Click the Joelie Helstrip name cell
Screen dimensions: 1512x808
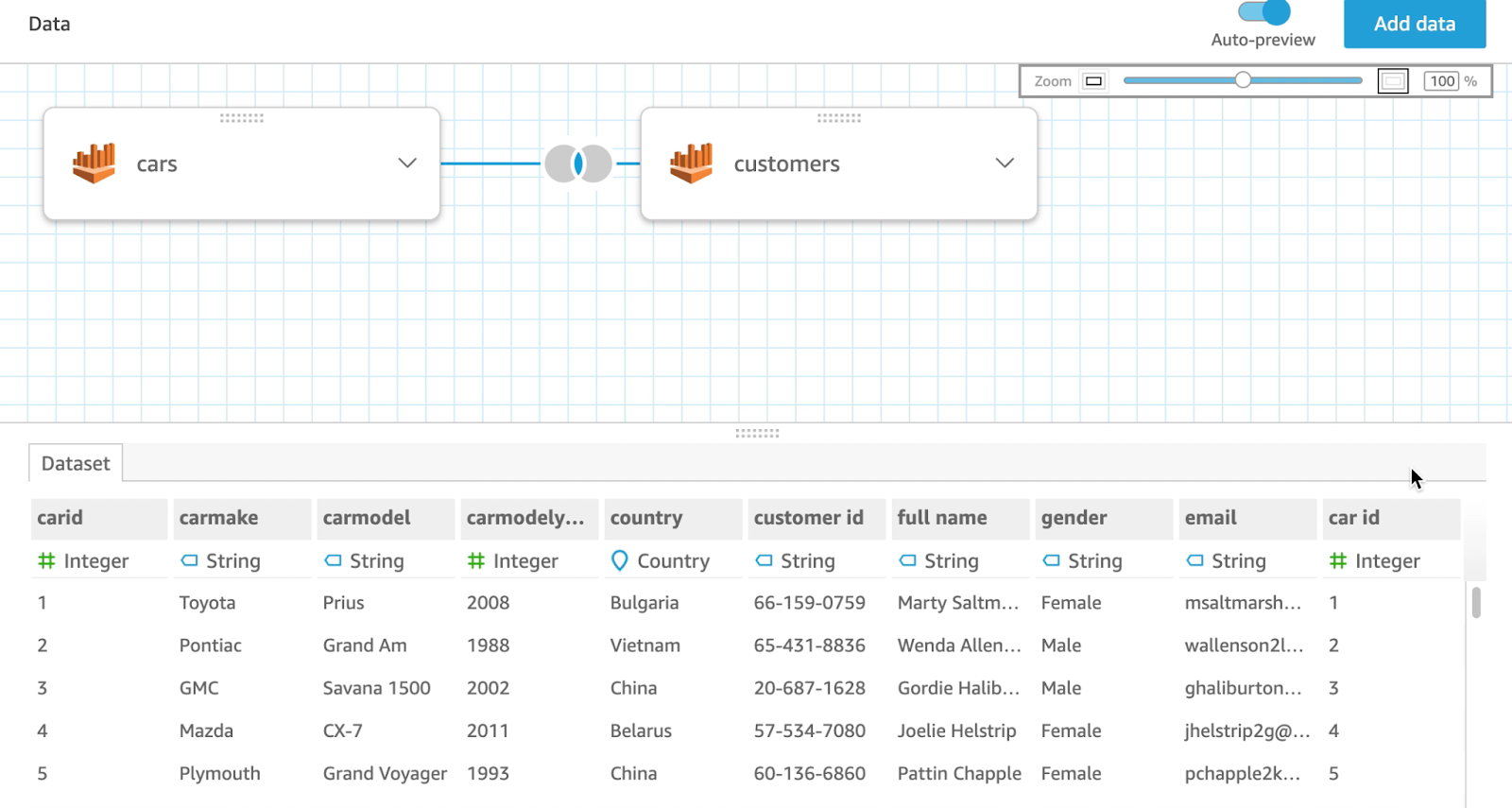[957, 731]
